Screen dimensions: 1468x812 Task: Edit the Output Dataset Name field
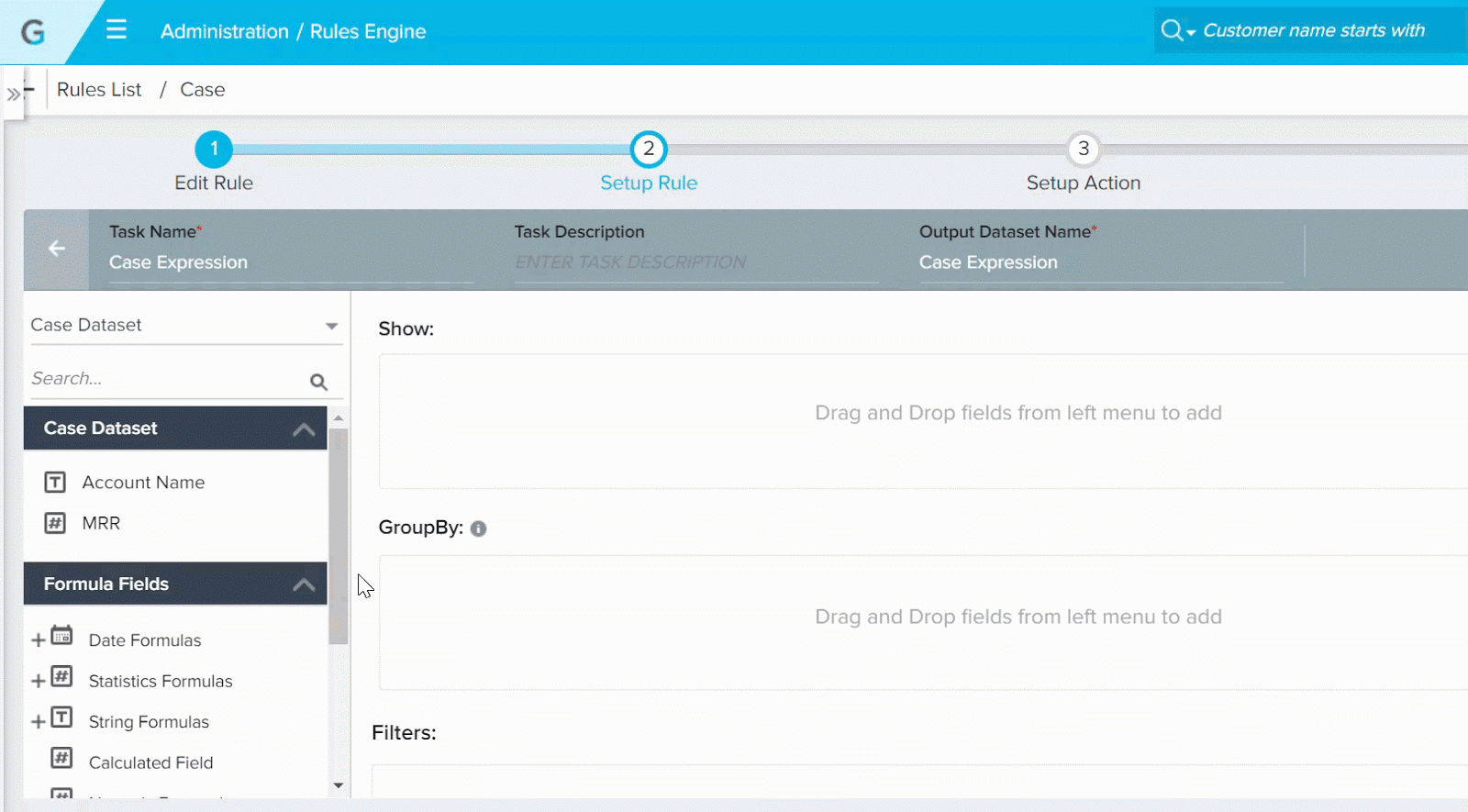click(1101, 262)
